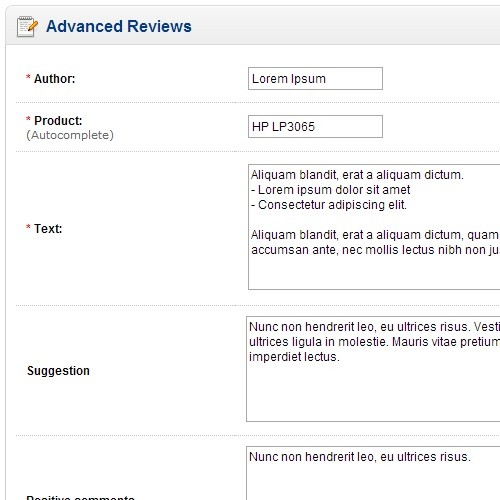Click the Author label

pos(55,79)
